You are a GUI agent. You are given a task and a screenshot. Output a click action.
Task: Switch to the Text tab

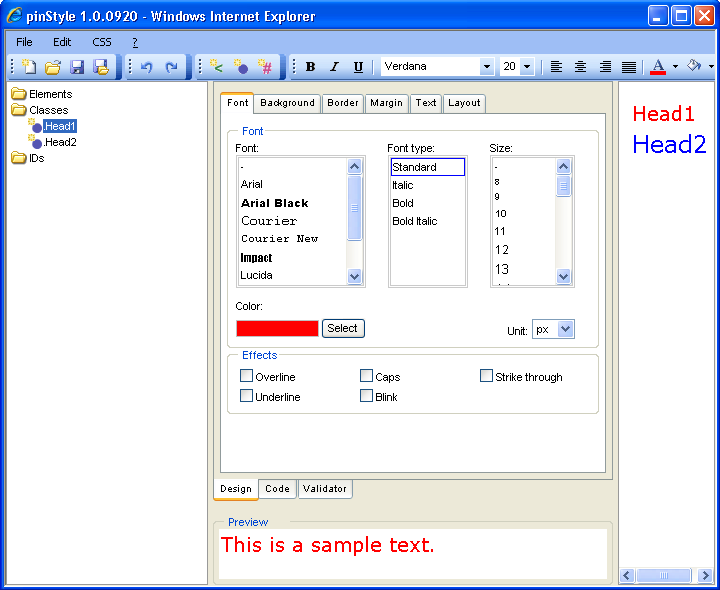426,103
